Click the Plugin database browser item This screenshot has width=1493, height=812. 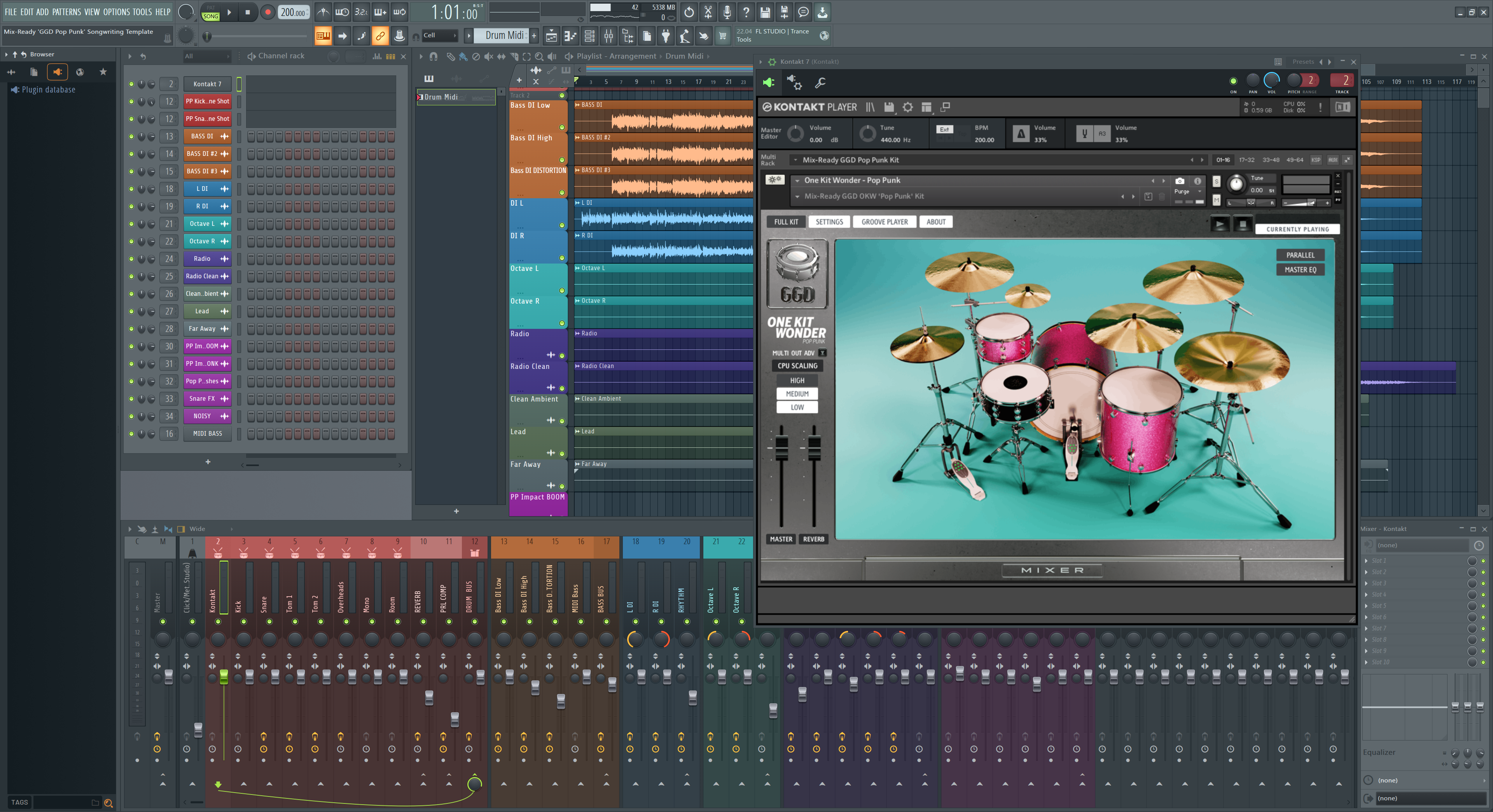pos(48,90)
